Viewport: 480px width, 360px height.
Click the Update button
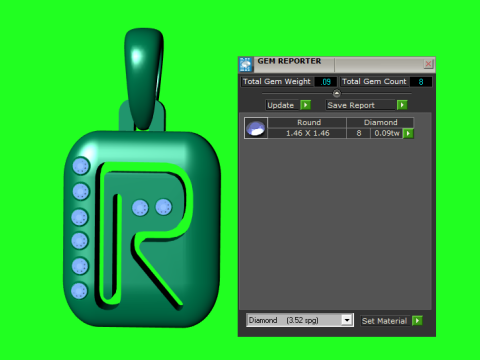[281, 105]
